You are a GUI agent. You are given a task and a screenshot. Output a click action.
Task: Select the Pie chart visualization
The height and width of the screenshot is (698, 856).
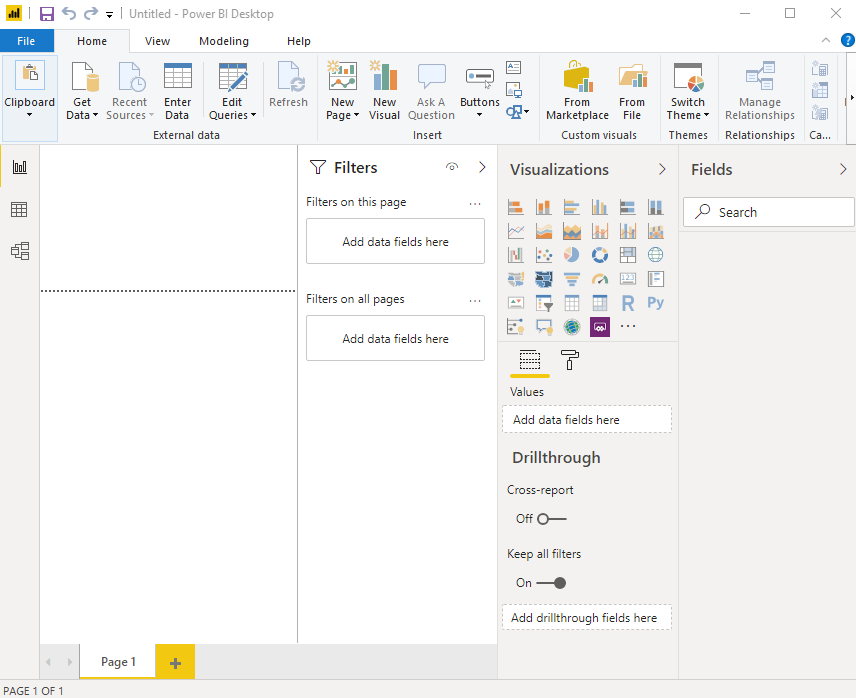572,254
